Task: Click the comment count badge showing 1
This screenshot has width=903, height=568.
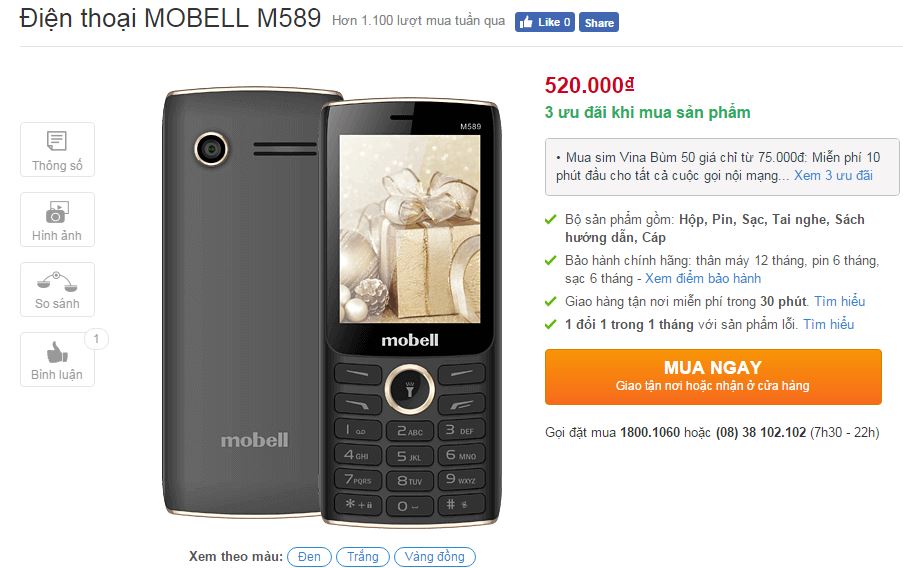Action: (x=96, y=339)
